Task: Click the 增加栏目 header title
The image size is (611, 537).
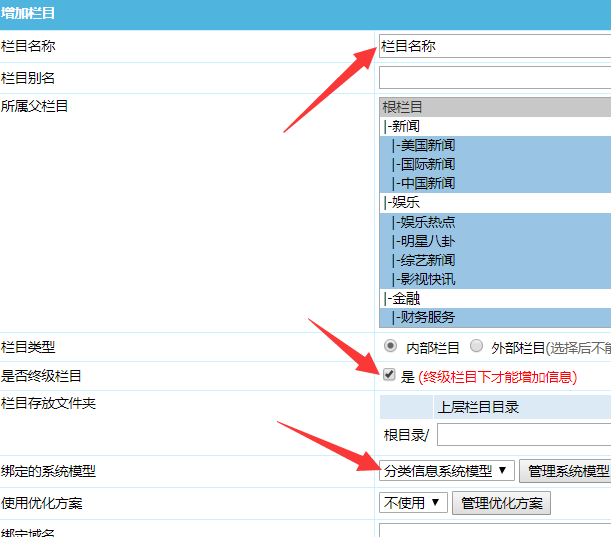Action: coord(28,13)
